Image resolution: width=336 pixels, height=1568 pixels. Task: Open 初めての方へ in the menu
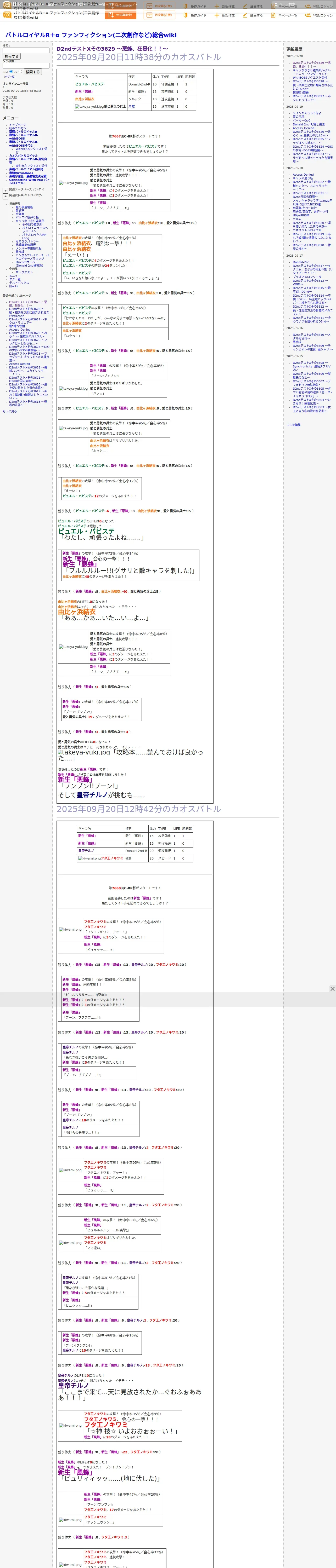(x=18, y=128)
